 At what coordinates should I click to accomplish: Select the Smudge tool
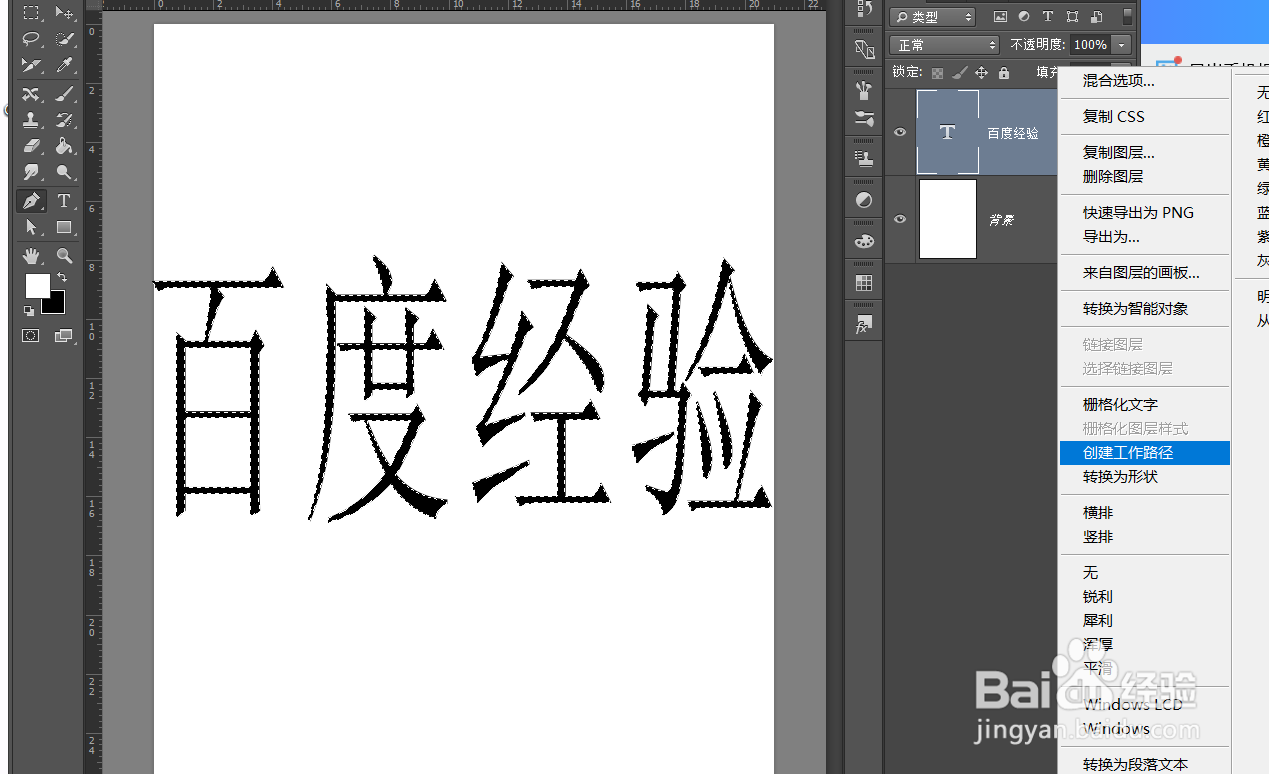31,173
